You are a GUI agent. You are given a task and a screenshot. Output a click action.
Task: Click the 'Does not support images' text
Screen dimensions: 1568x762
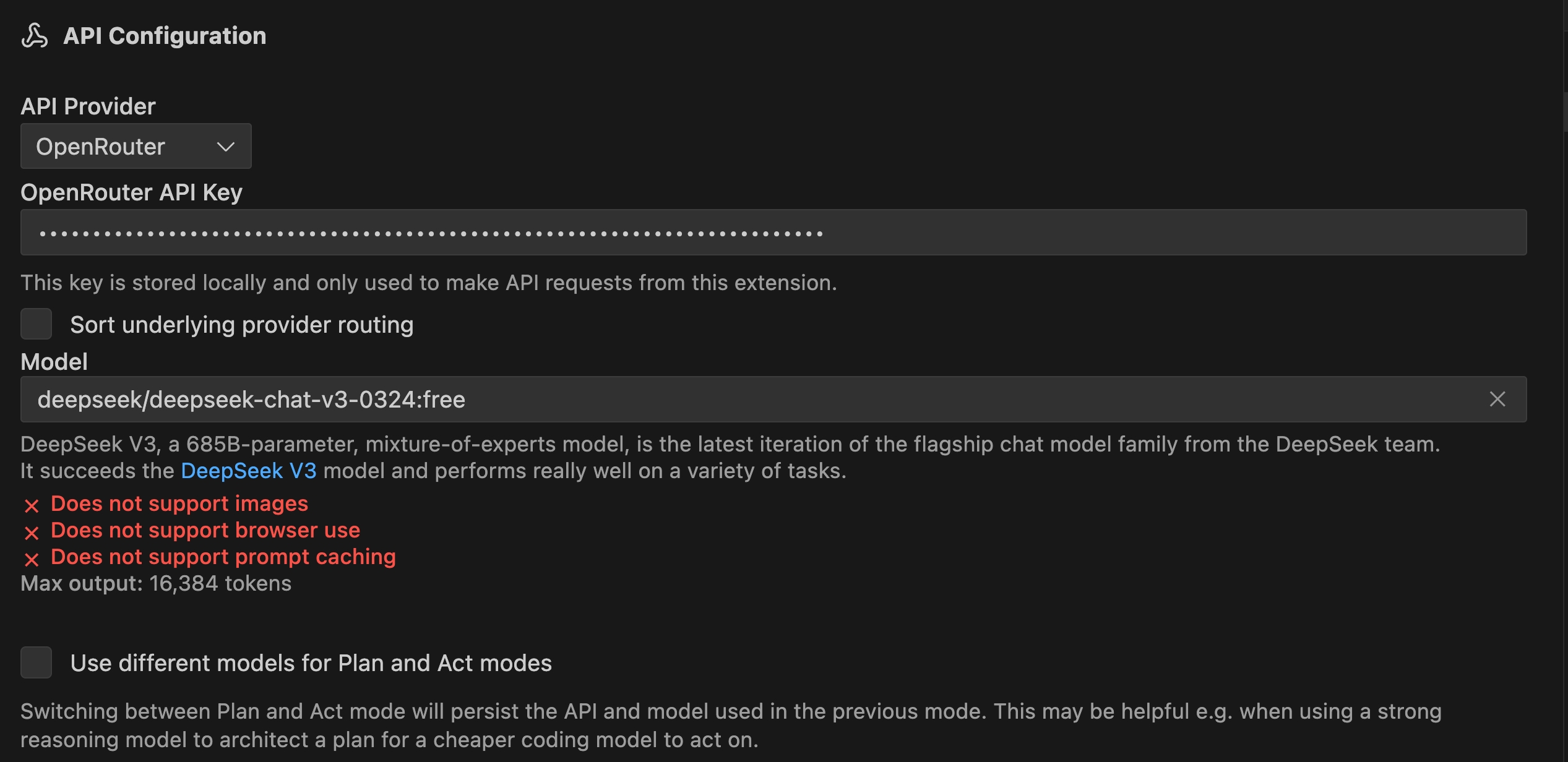click(179, 503)
